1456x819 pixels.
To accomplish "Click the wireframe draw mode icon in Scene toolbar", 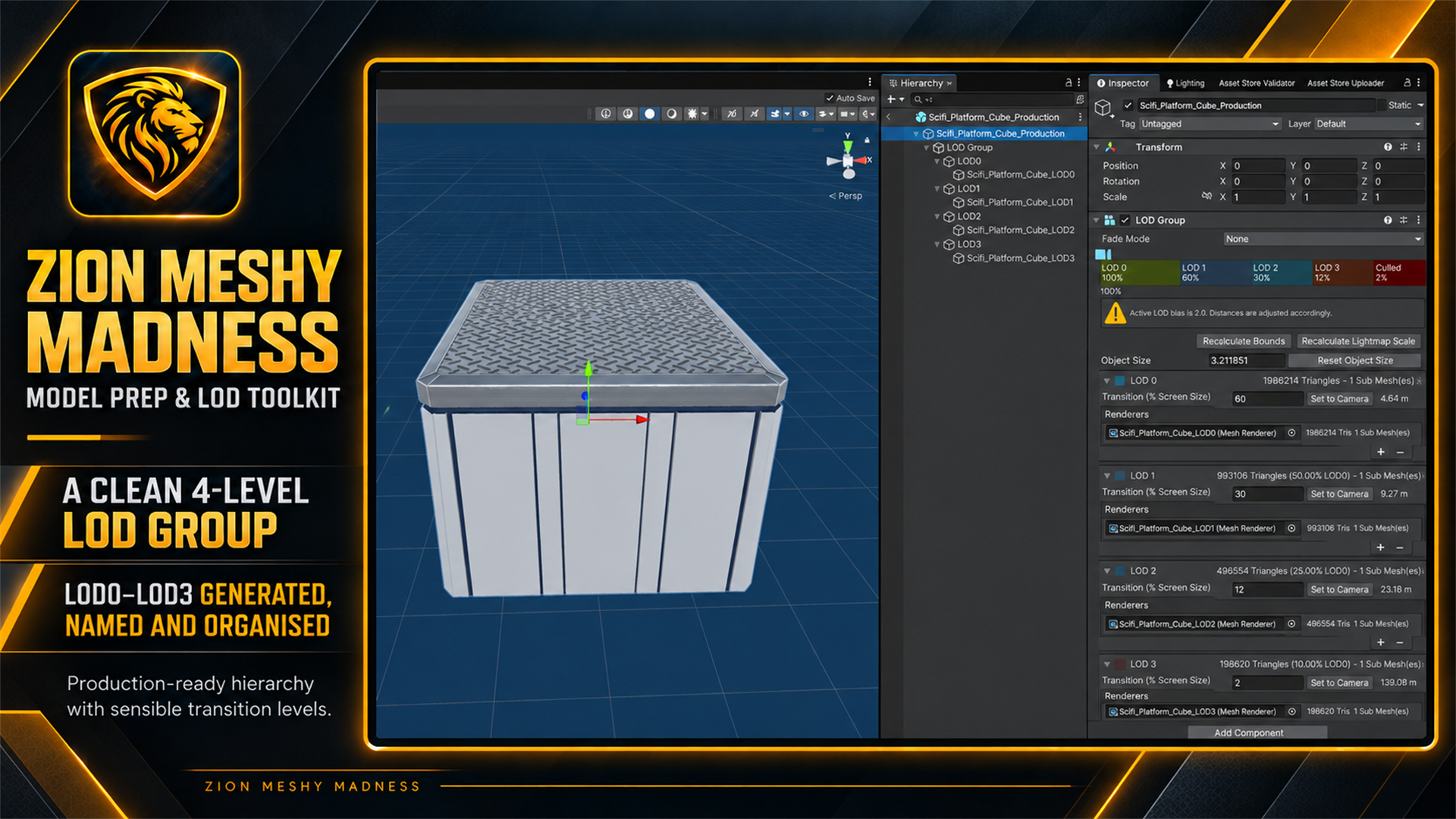I will 605,114.
